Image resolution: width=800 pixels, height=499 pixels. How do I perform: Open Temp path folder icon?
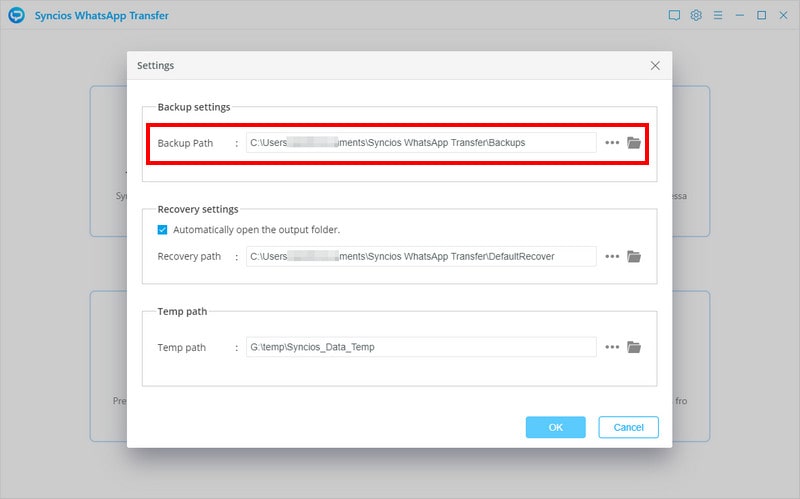[634, 347]
